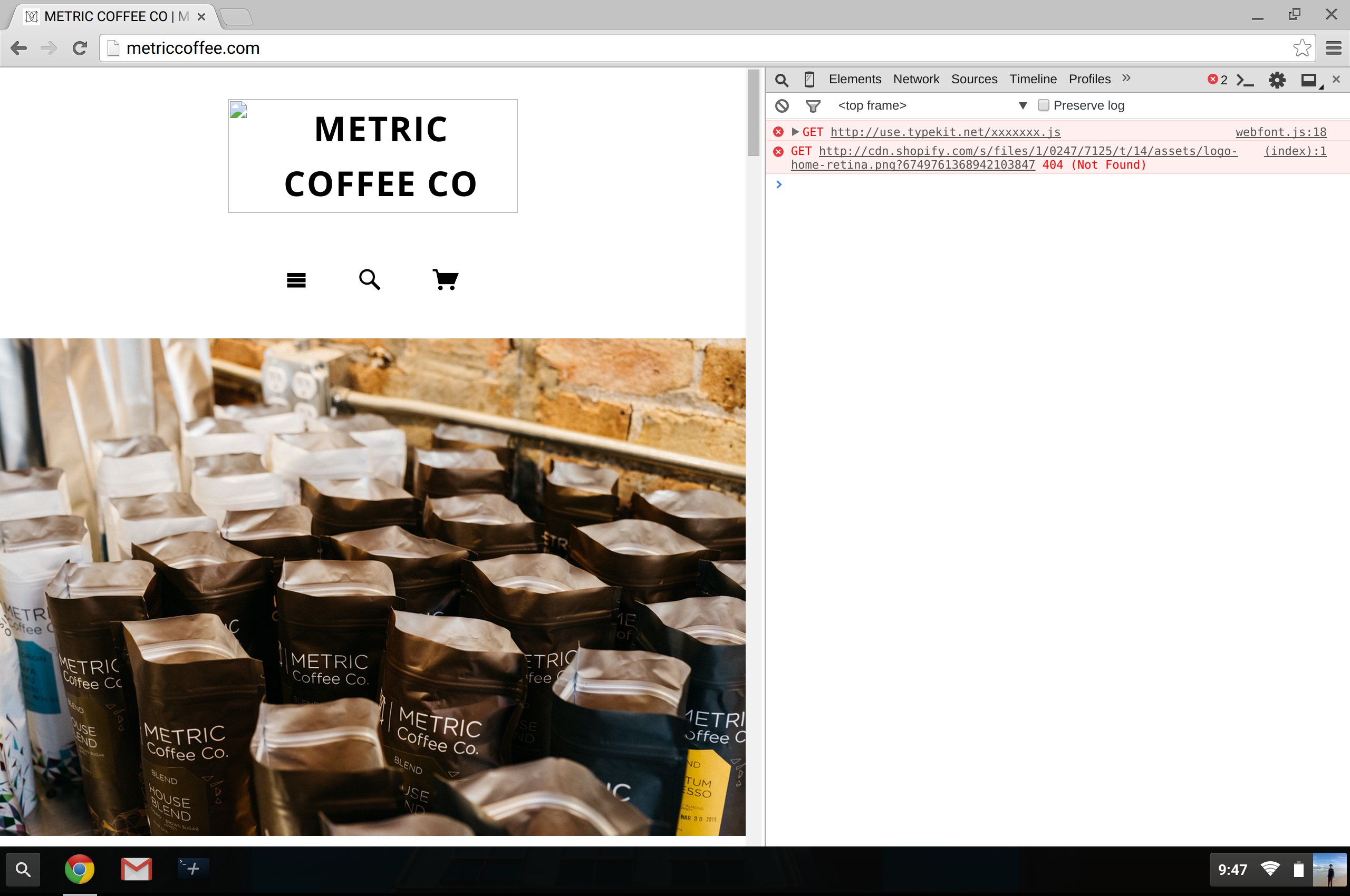
Task: Open the site hamburger navigation menu
Action: point(296,280)
